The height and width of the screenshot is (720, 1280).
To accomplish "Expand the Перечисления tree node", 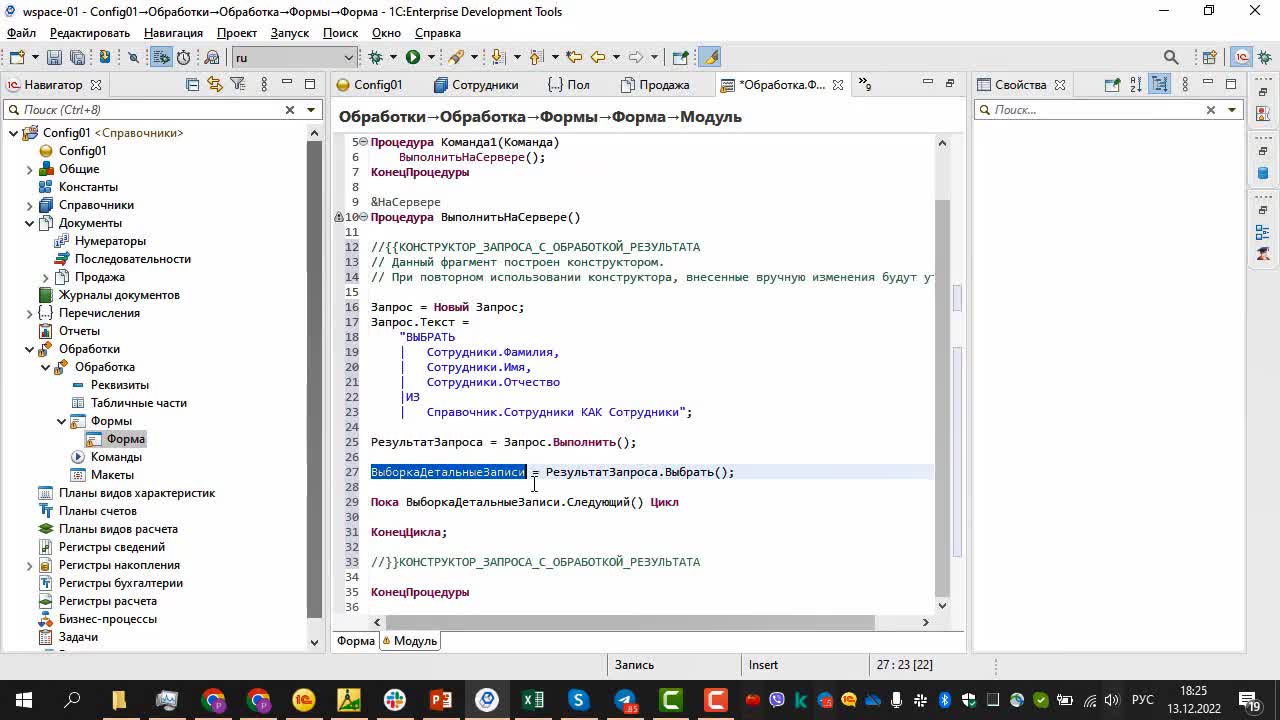I will coord(29,313).
